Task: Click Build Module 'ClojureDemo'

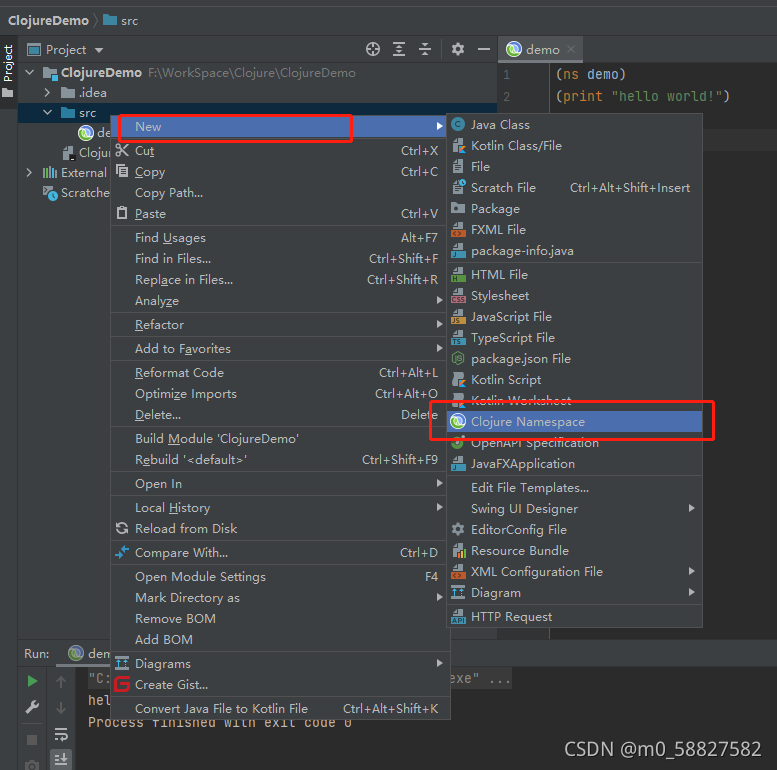Action: click(x=280, y=439)
